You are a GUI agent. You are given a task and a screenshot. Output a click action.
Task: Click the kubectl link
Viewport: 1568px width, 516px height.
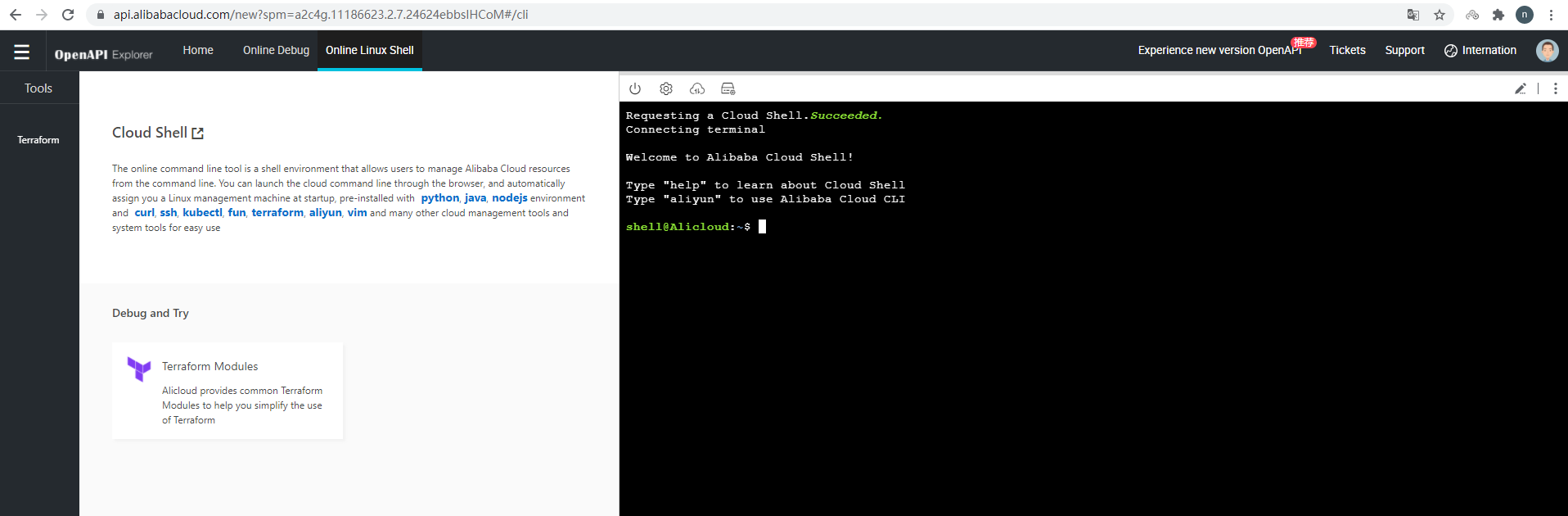[x=202, y=212]
